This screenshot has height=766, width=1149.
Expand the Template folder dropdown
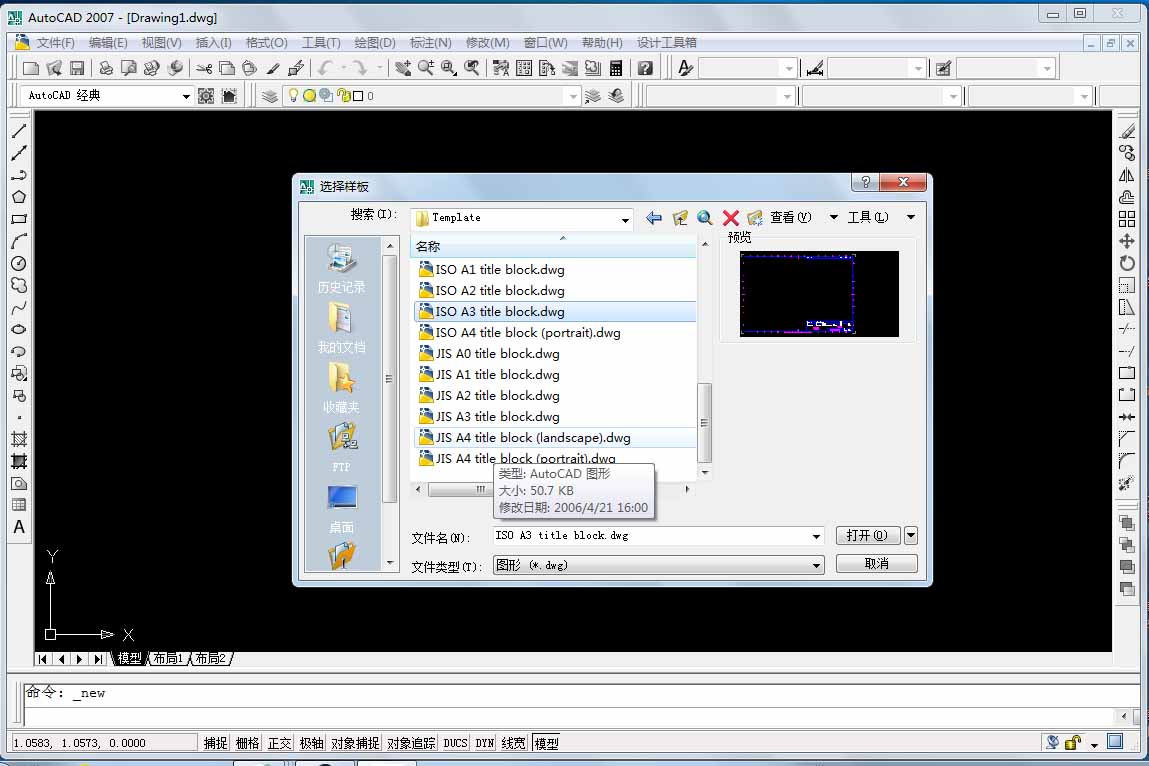[624, 218]
